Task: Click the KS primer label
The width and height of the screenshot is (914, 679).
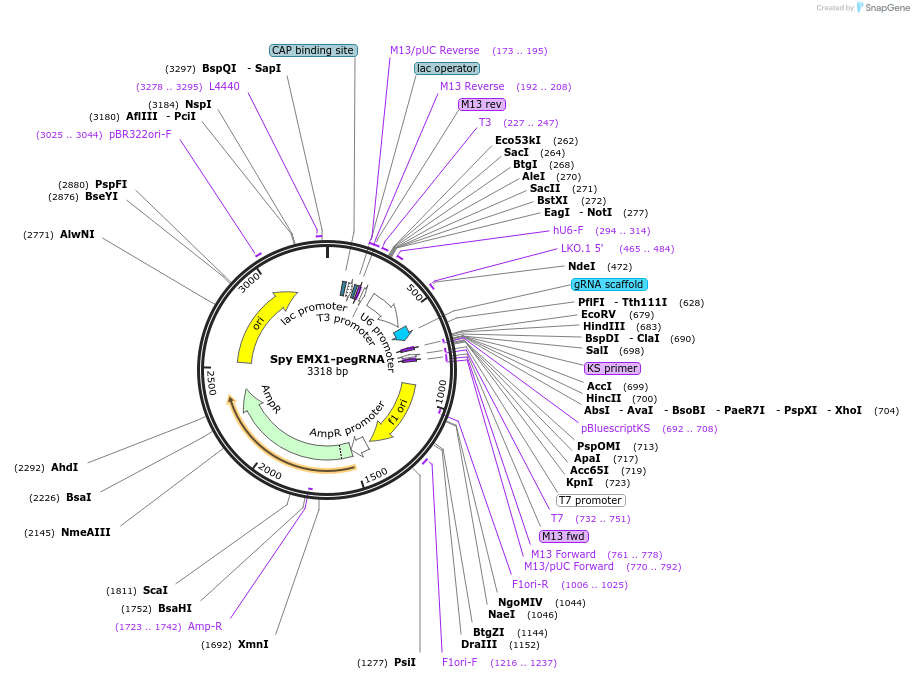Action: tap(612, 368)
